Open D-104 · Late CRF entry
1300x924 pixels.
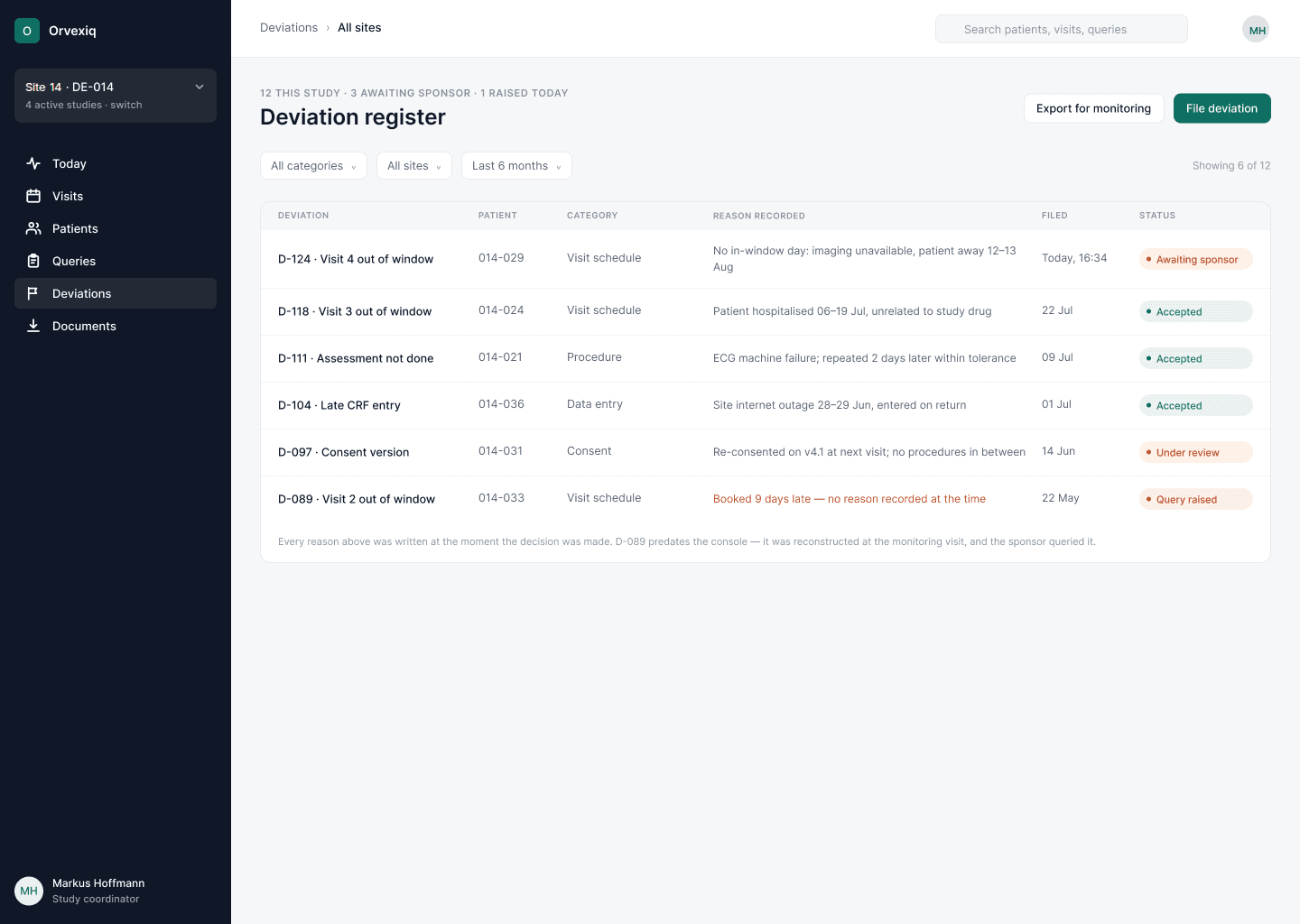339,405
